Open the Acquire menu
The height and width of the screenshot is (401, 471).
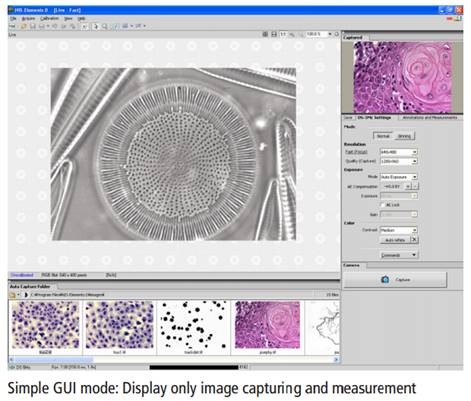coord(28,19)
